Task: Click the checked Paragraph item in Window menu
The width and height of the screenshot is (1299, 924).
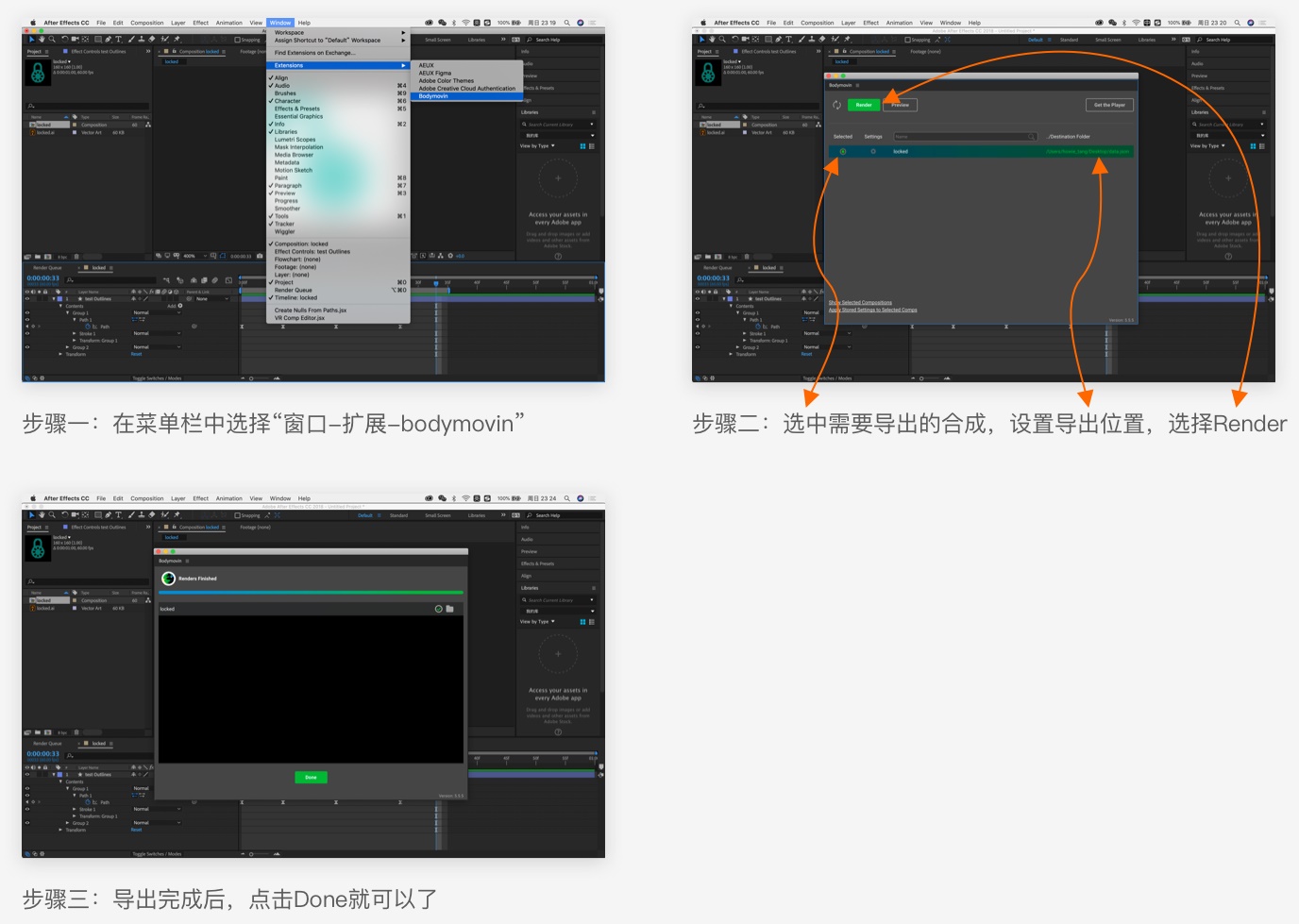Action: click(x=288, y=186)
